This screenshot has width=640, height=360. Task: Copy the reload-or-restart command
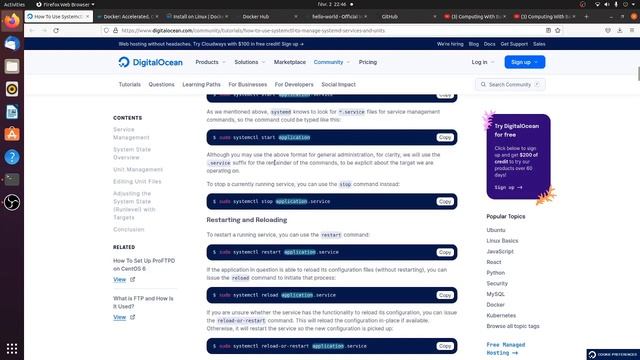pos(445,346)
